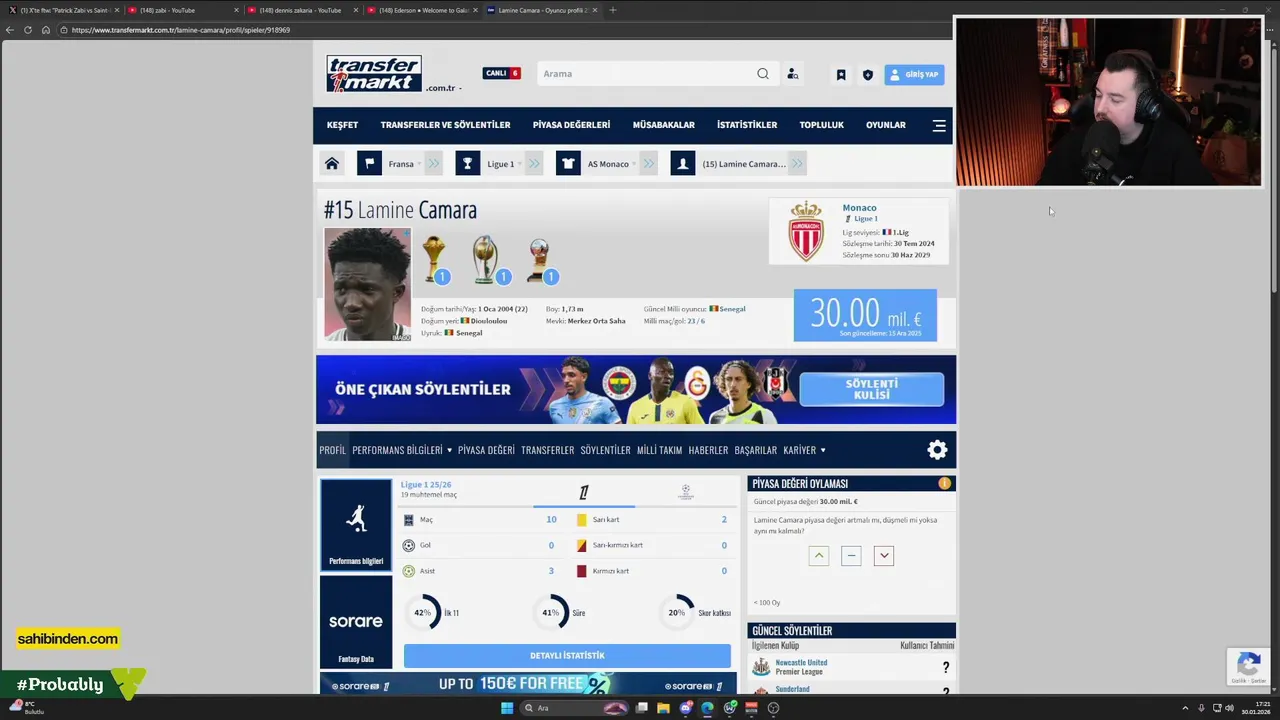Open a new browser tab
The width and height of the screenshot is (1280, 720).
point(613,10)
